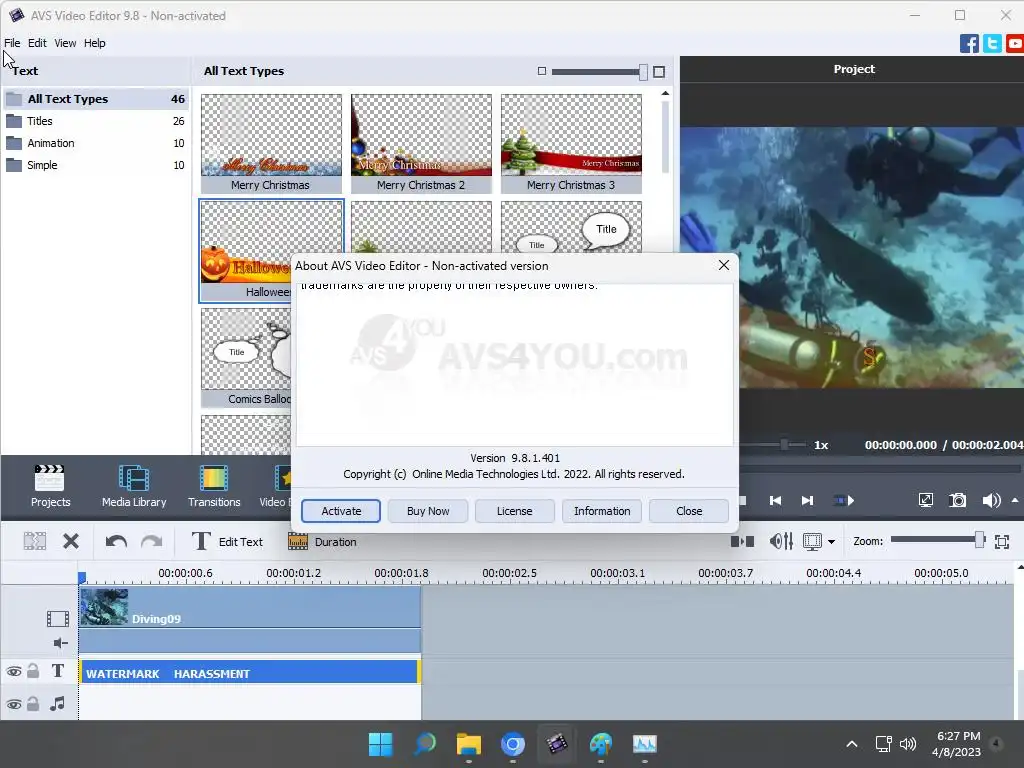This screenshot has height=768, width=1024.
Task: Open Twitter page icon
Action: pos(992,43)
